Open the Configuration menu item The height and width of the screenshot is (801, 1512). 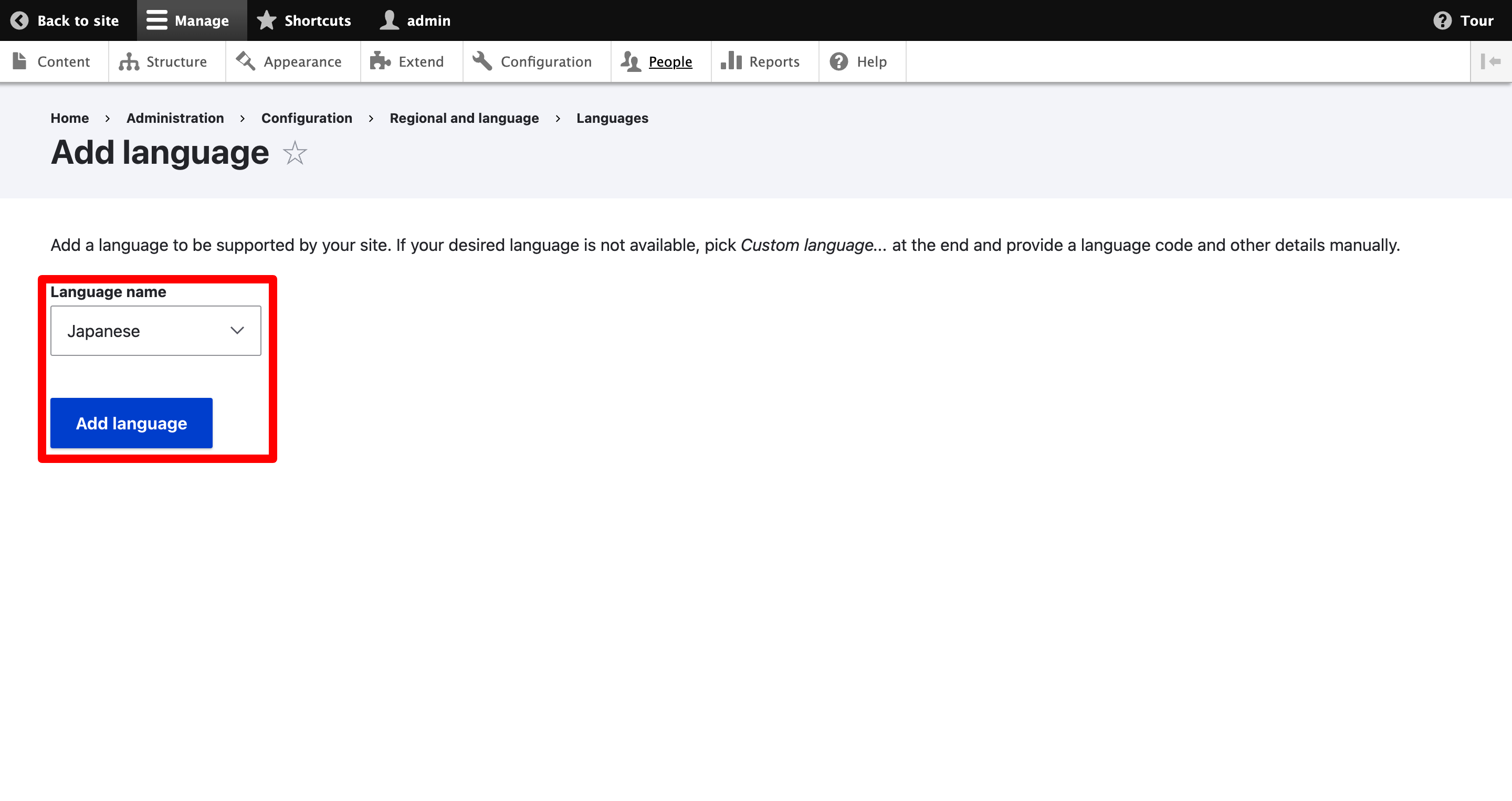[546, 61]
